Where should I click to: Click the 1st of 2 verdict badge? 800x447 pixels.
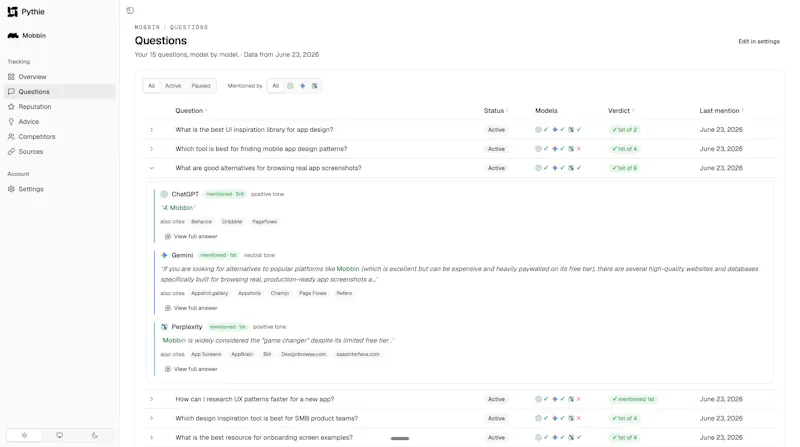(x=624, y=130)
